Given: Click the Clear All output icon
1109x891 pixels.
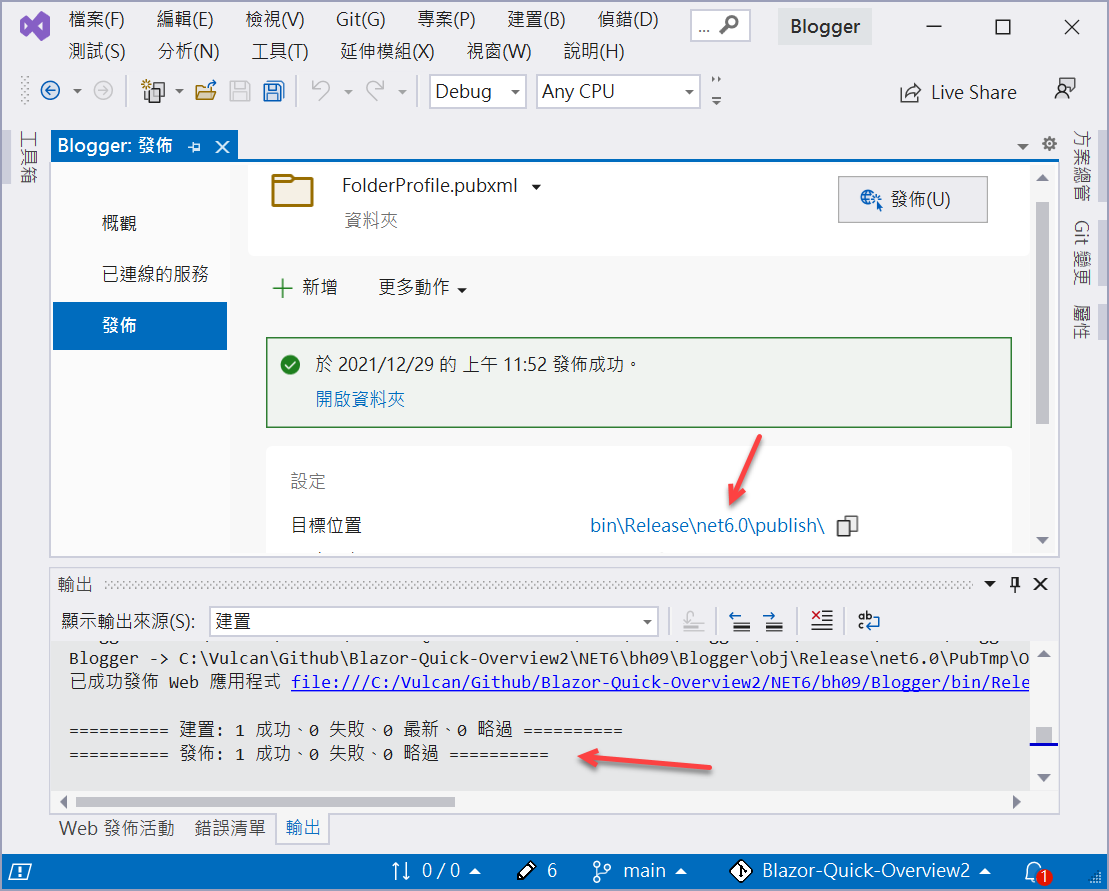Looking at the screenshot, I should pyautogui.click(x=822, y=621).
